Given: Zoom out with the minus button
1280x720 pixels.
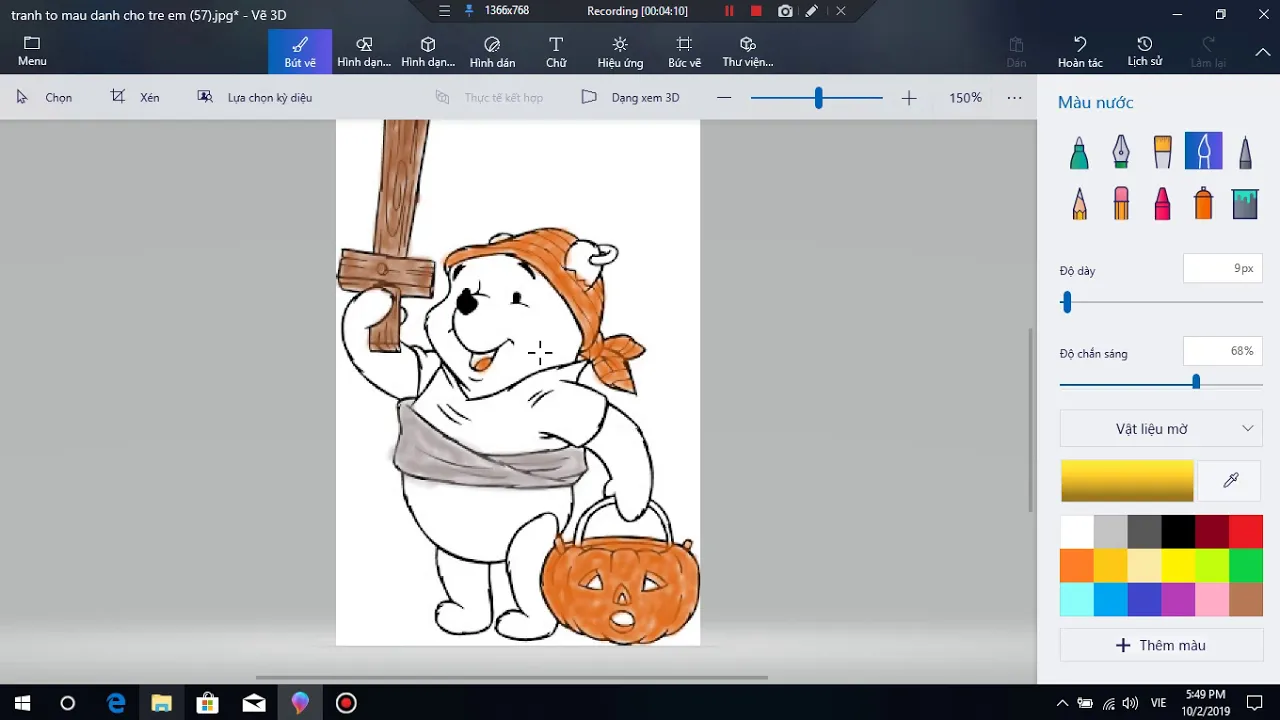Looking at the screenshot, I should (x=724, y=97).
